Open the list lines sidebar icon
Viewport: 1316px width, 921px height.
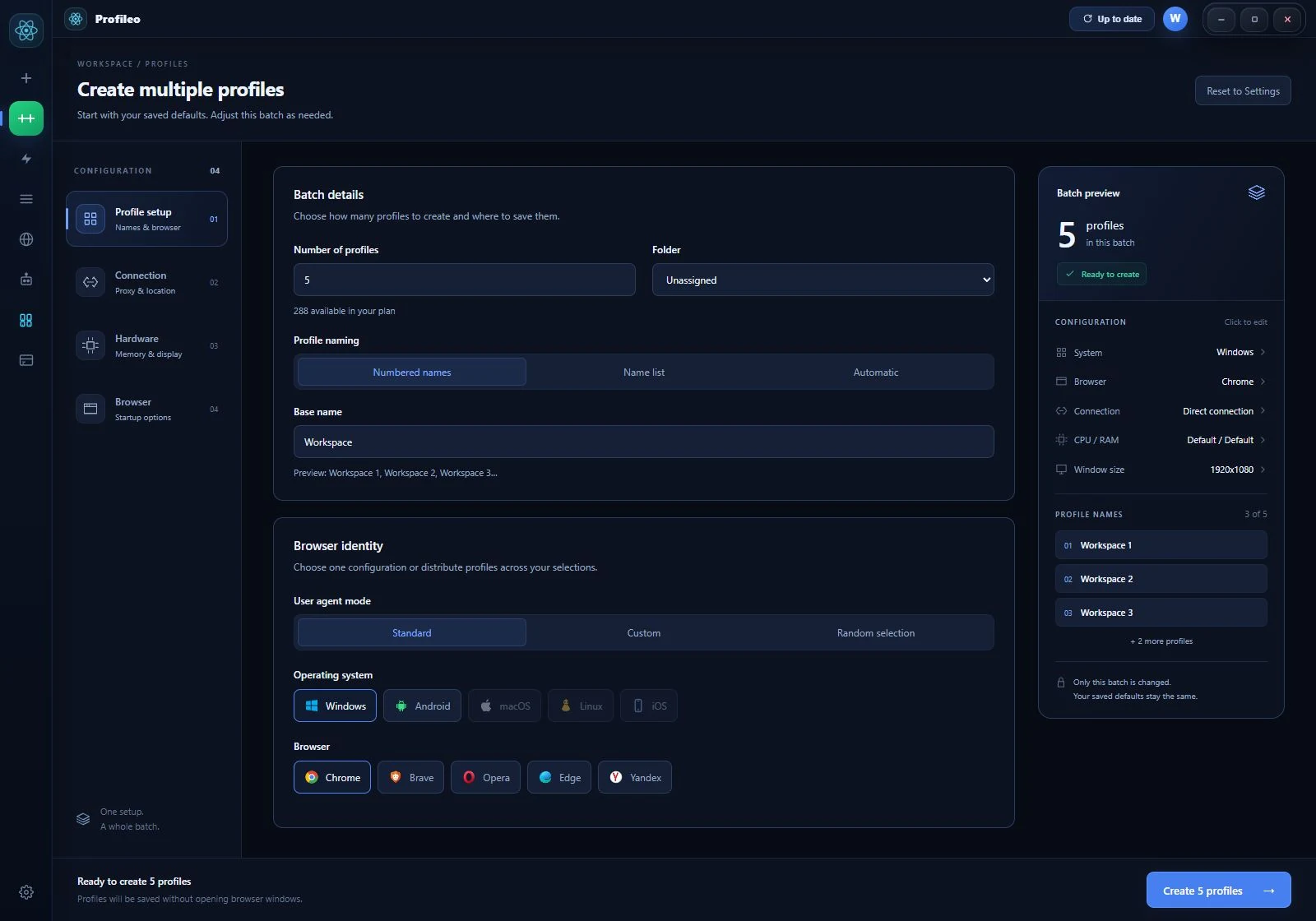click(x=26, y=199)
